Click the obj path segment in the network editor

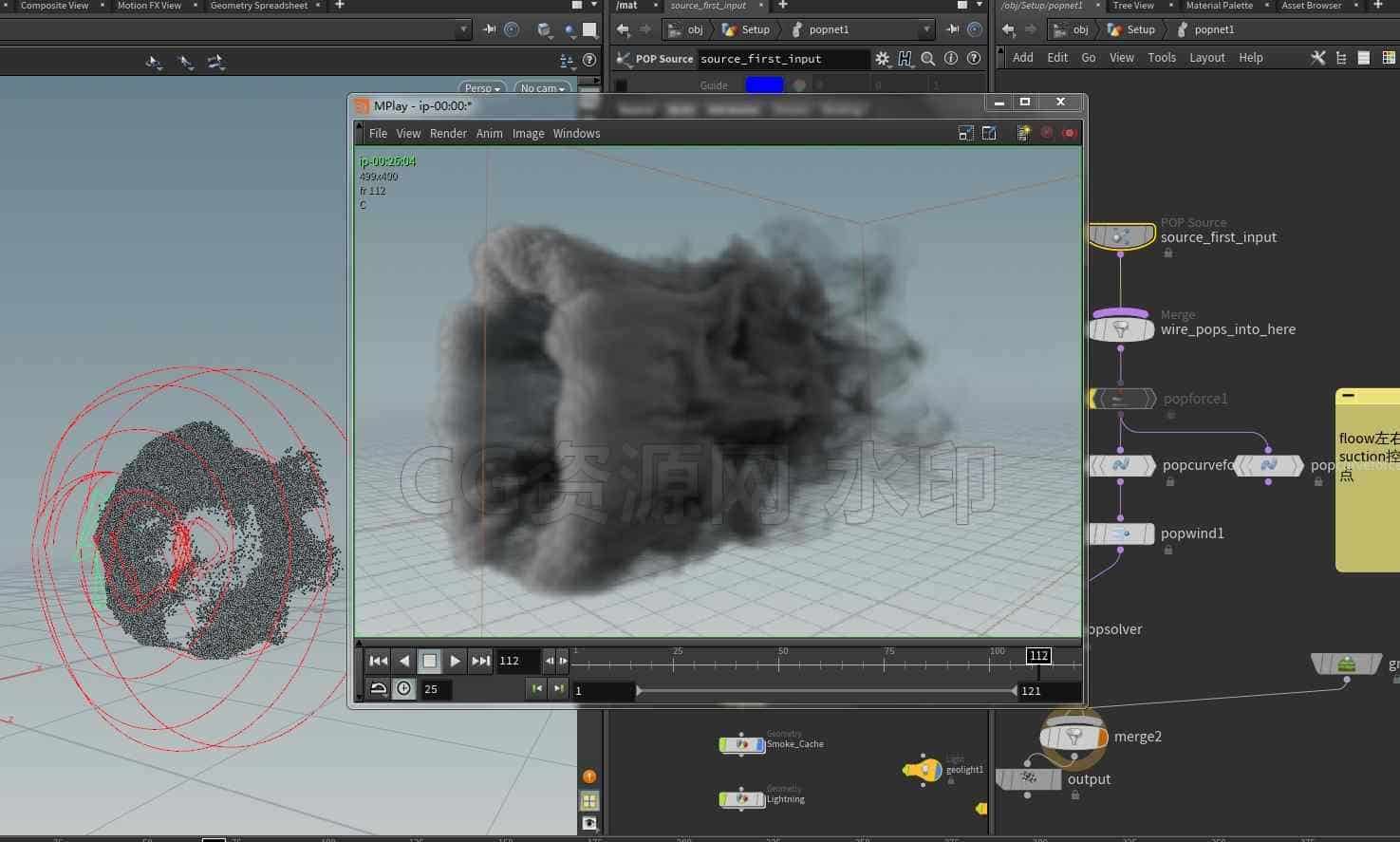tap(1072, 29)
